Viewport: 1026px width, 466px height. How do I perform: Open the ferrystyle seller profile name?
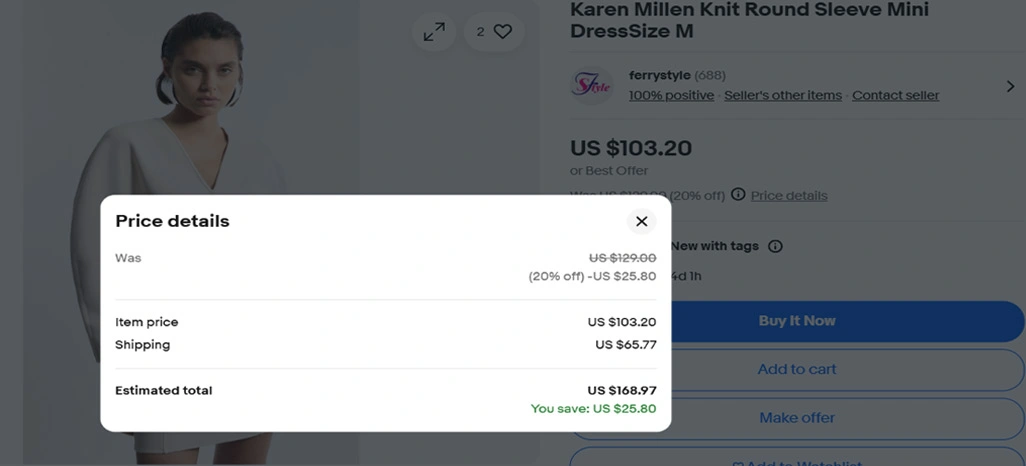click(x=659, y=75)
